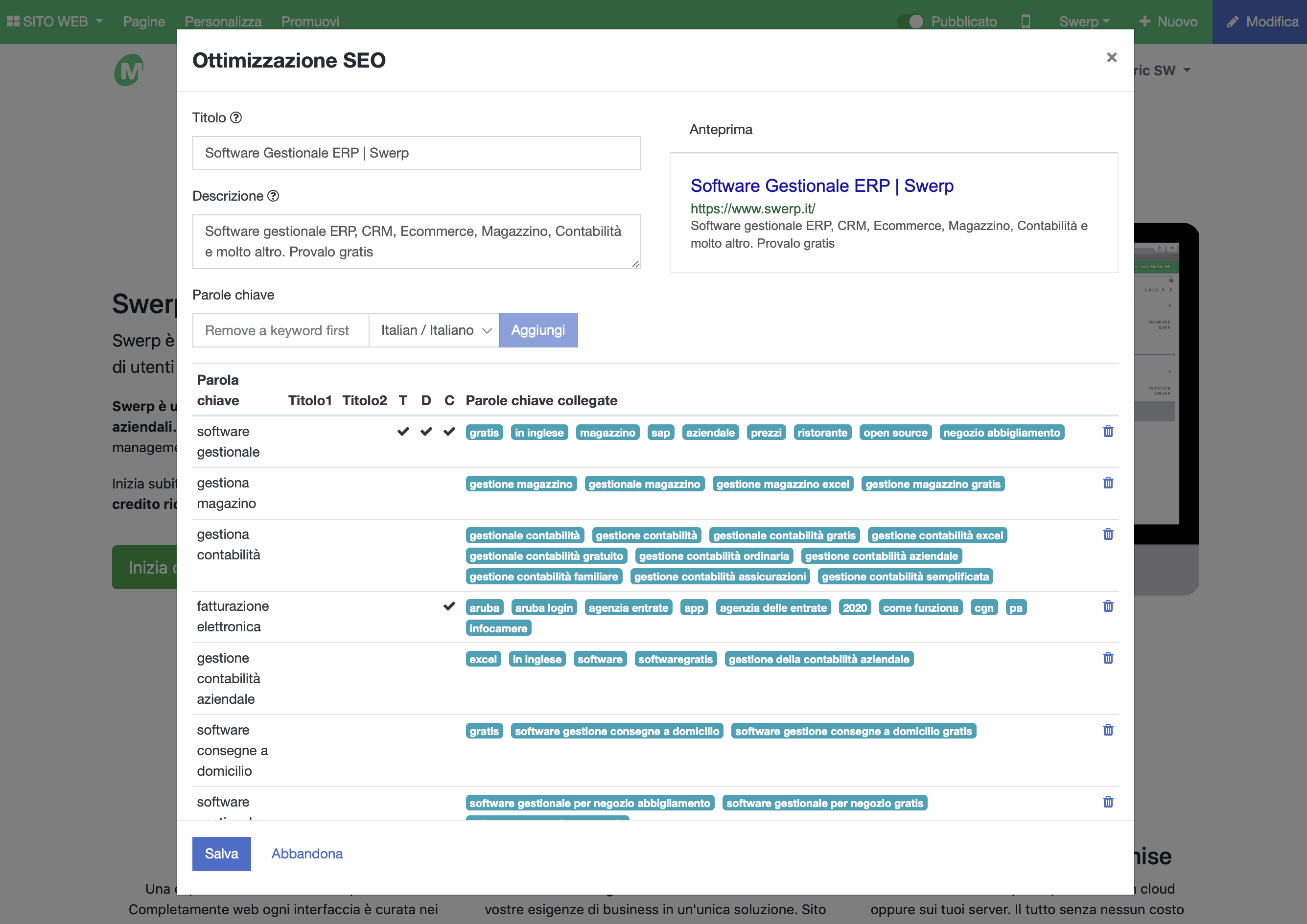The height and width of the screenshot is (924, 1307).
Task: Delete the 'gestiona magazino' keyword row
Action: coord(1108,483)
